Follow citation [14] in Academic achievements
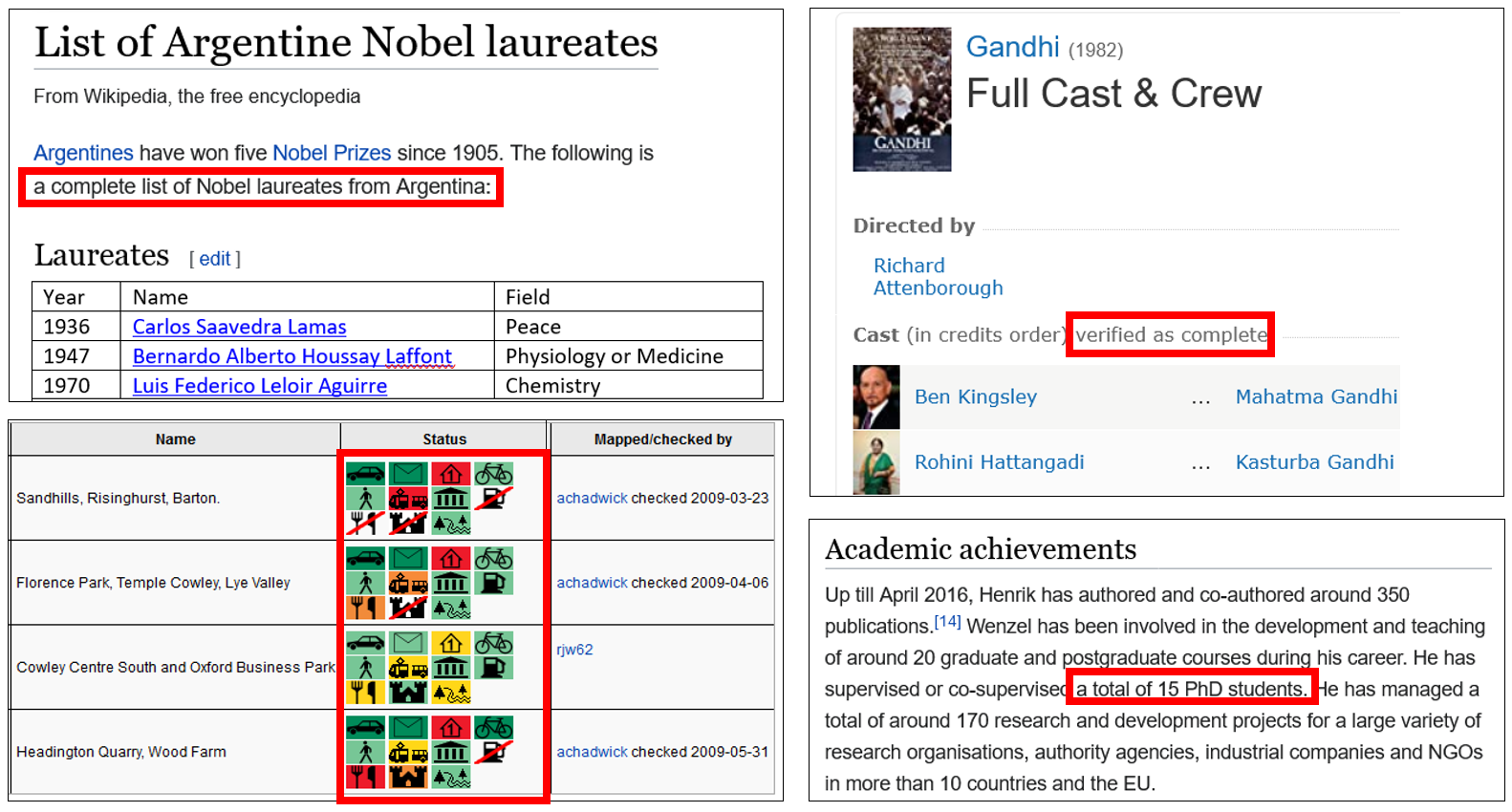The width and height of the screenshot is (1512, 812). (947, 622)
